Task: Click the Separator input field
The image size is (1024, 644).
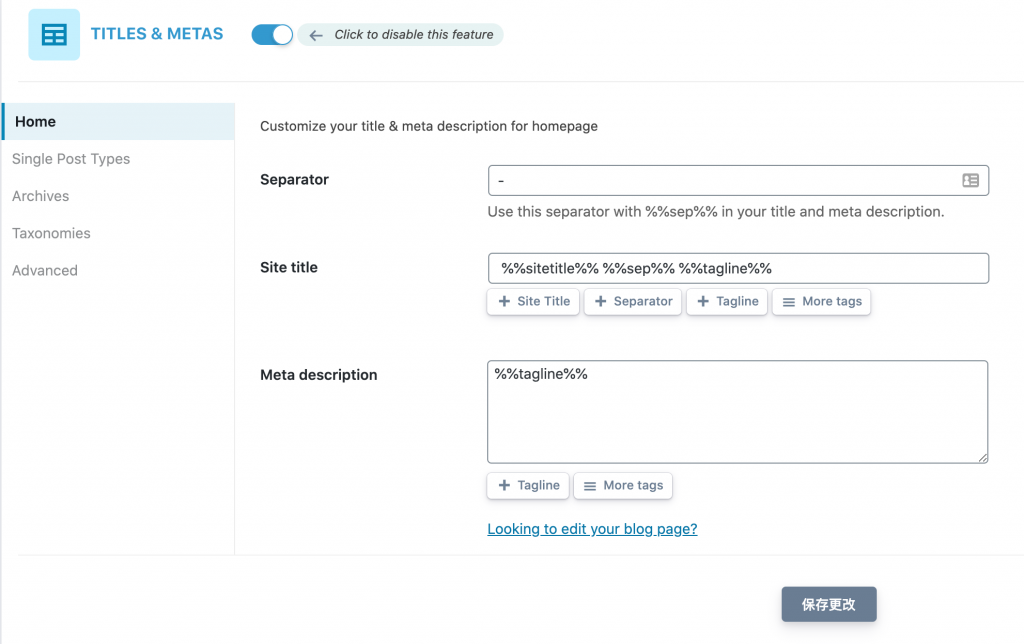Action: [720, 180]
